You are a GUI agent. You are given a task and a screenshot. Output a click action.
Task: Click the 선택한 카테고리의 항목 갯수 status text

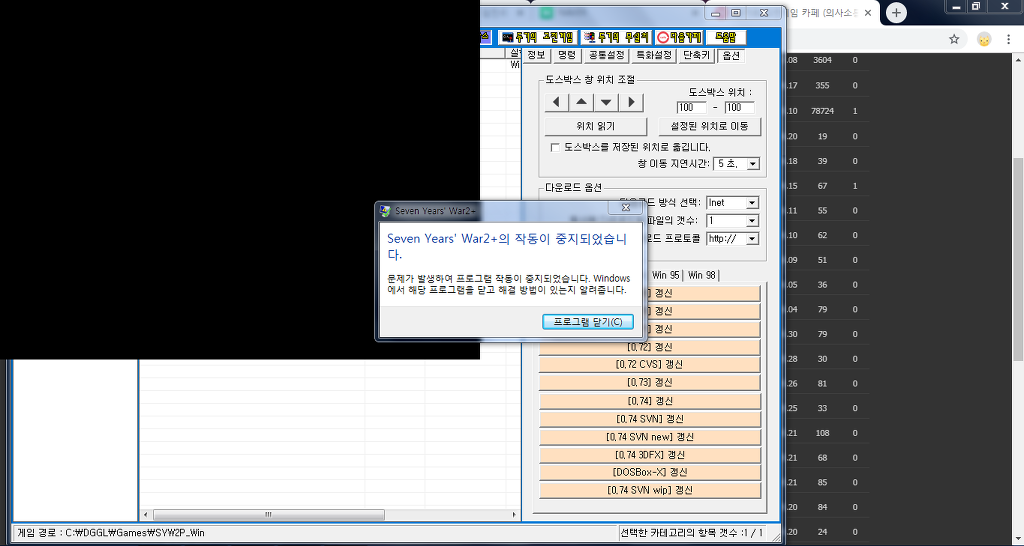tap(692, 533)
